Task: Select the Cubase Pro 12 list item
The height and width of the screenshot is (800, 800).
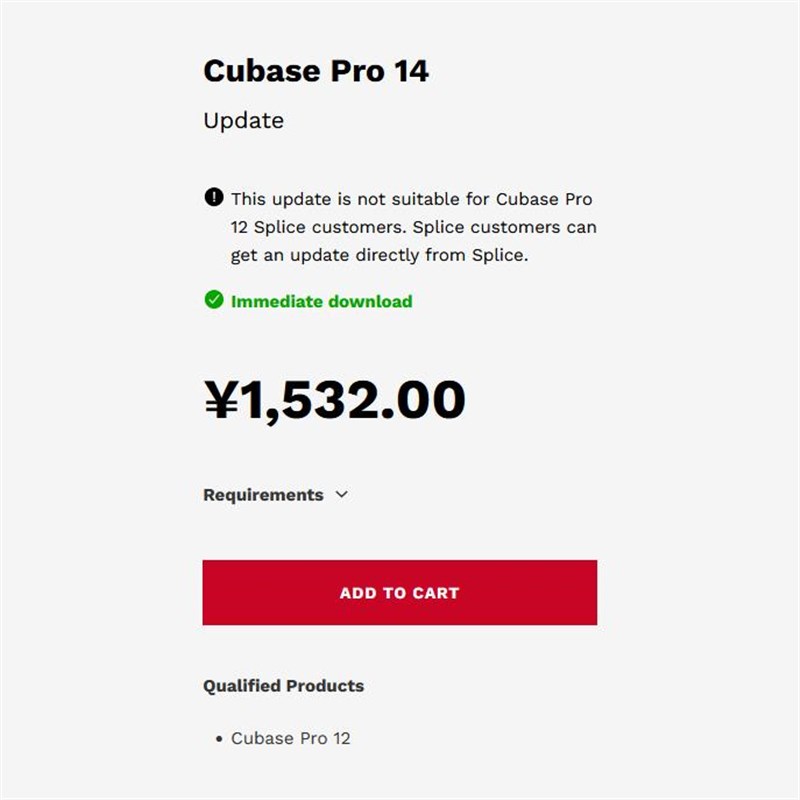Action: coord(290,739)
